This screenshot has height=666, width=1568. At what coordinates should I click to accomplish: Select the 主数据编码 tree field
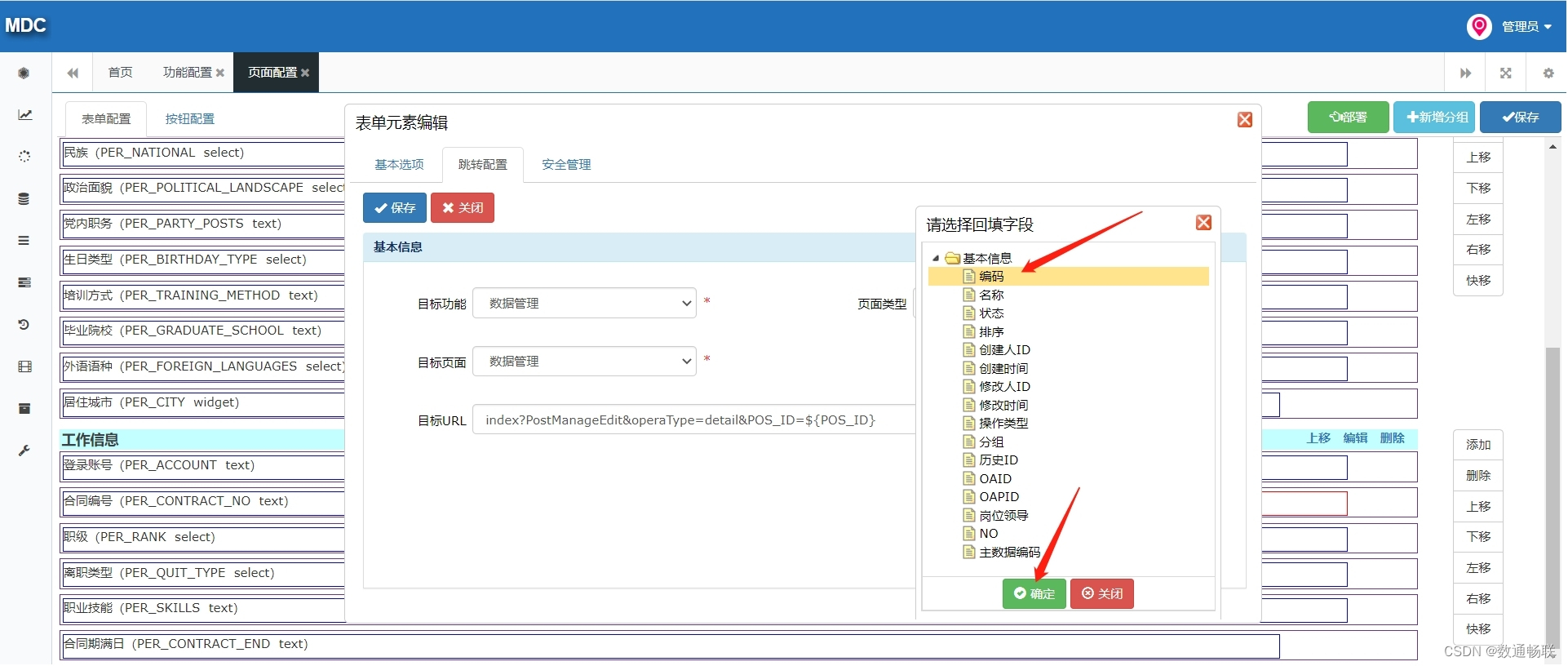click(x=1009, y=553)
